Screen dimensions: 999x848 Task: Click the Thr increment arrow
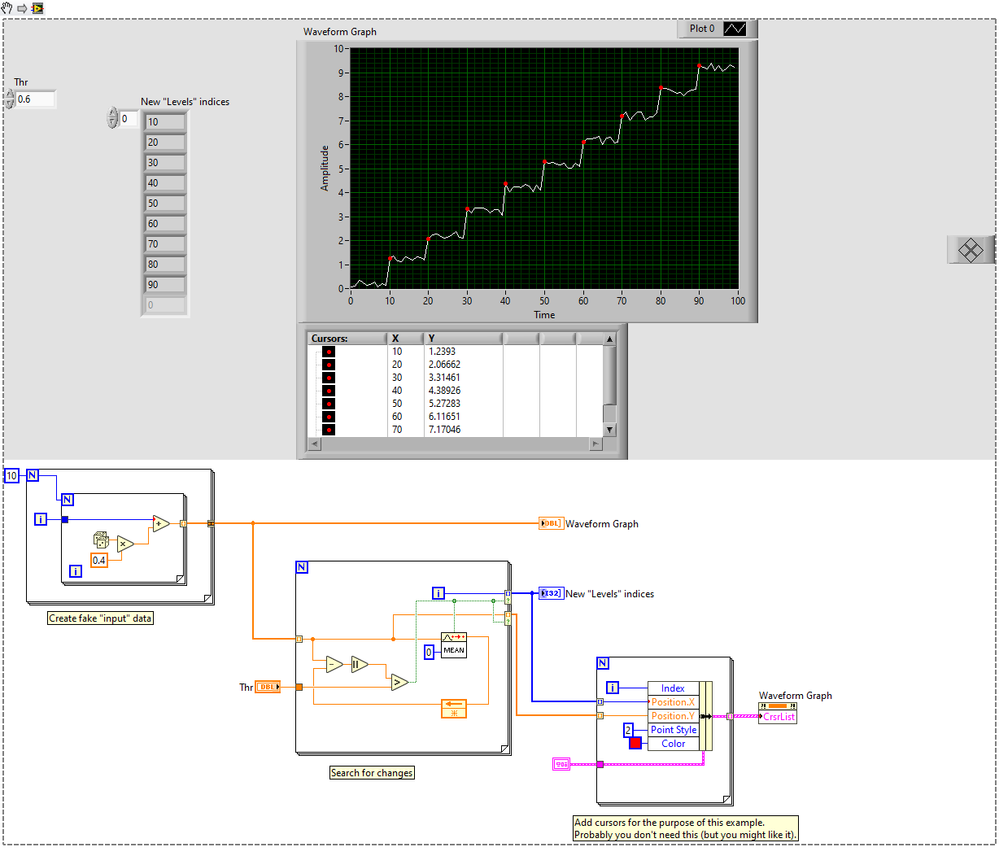point(9,94)
